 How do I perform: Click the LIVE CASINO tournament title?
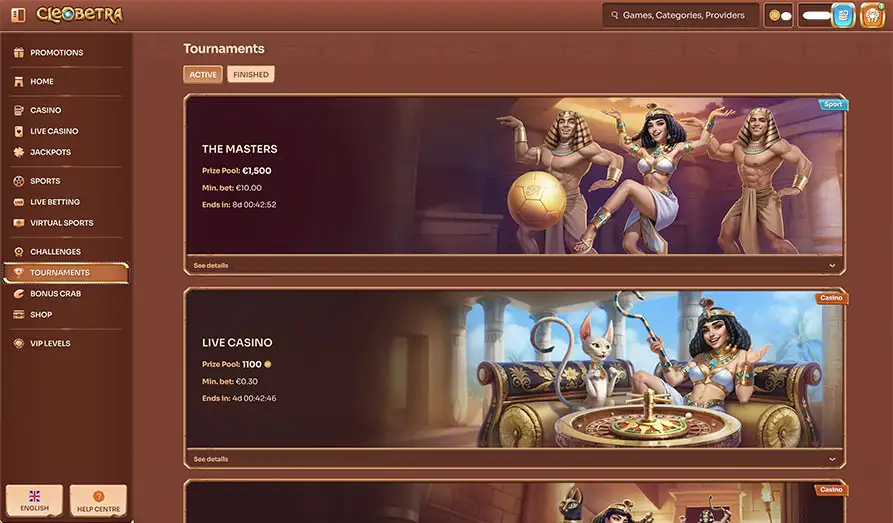point(237,343)
